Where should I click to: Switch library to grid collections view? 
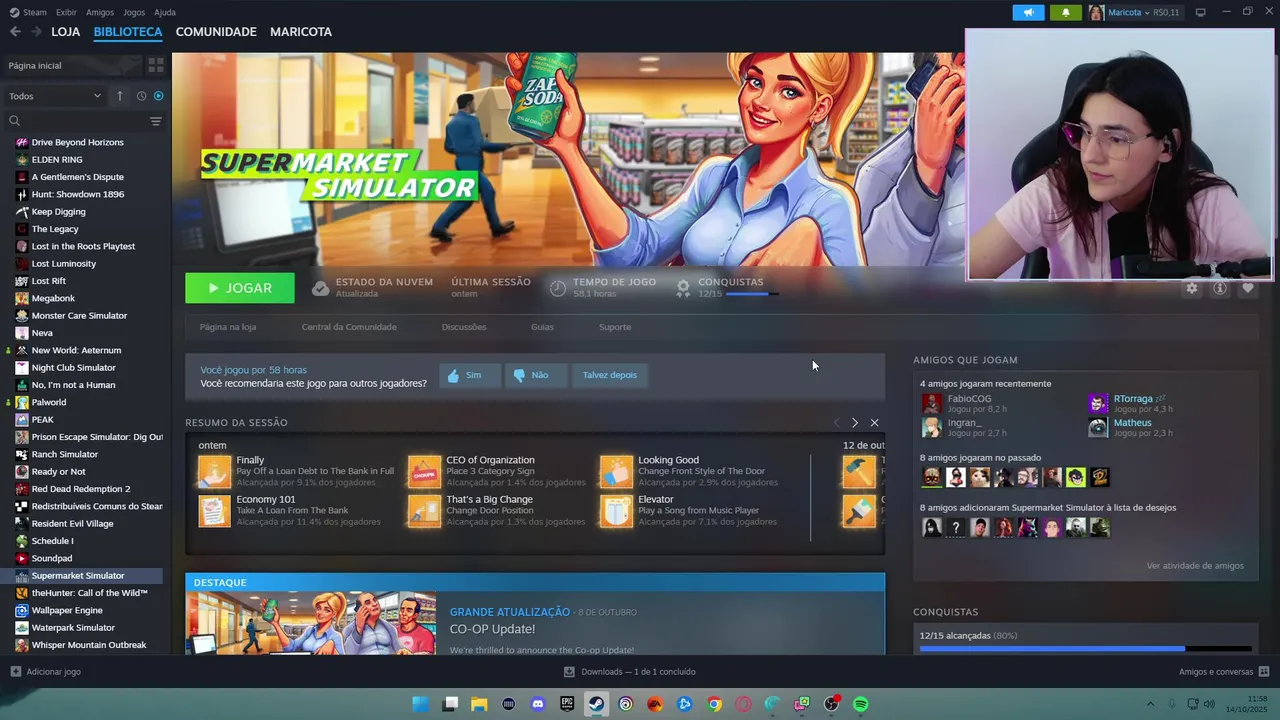(155, 65)
